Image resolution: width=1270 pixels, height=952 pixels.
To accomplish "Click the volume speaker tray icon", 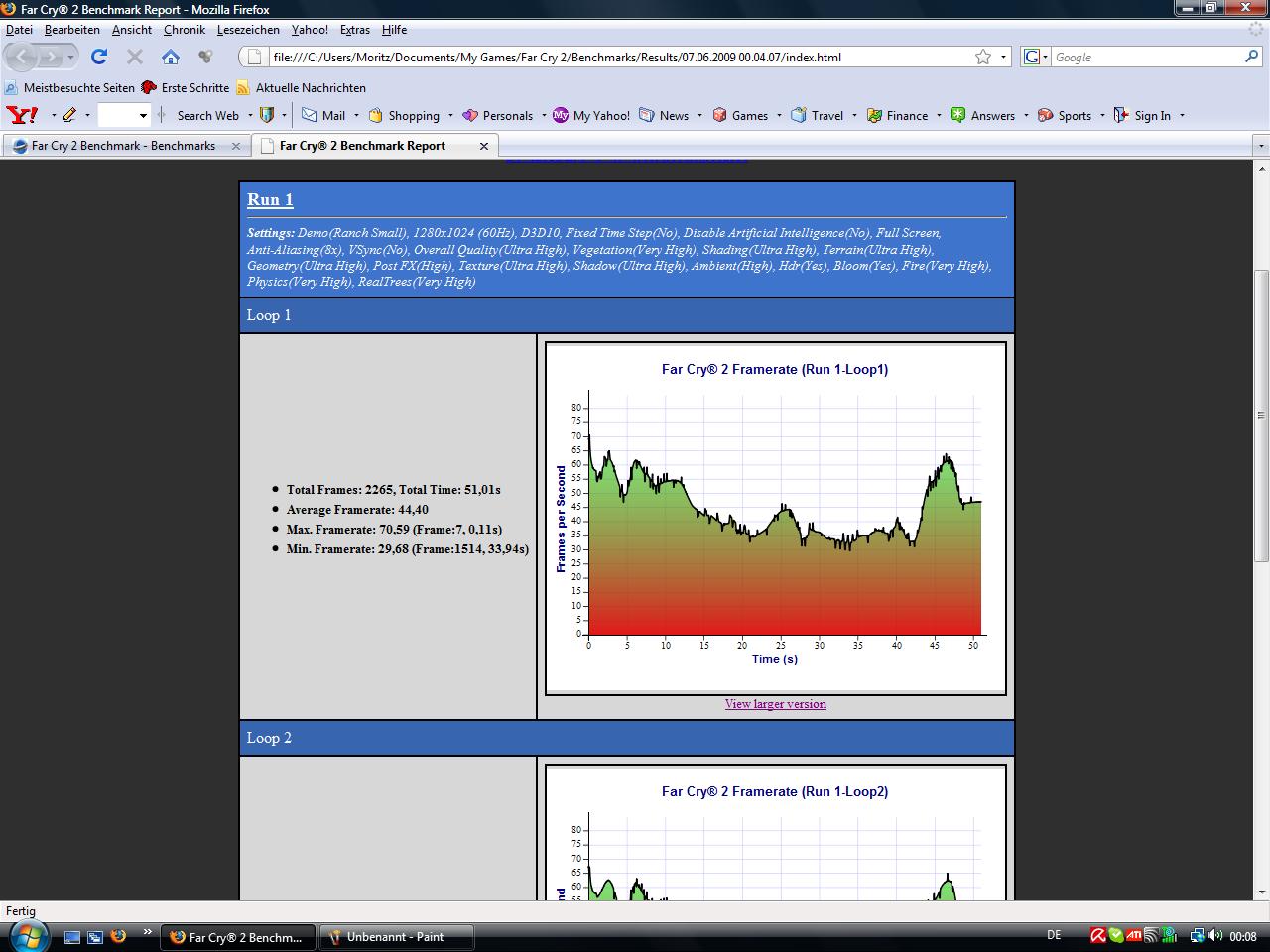I will (1215, 935).
